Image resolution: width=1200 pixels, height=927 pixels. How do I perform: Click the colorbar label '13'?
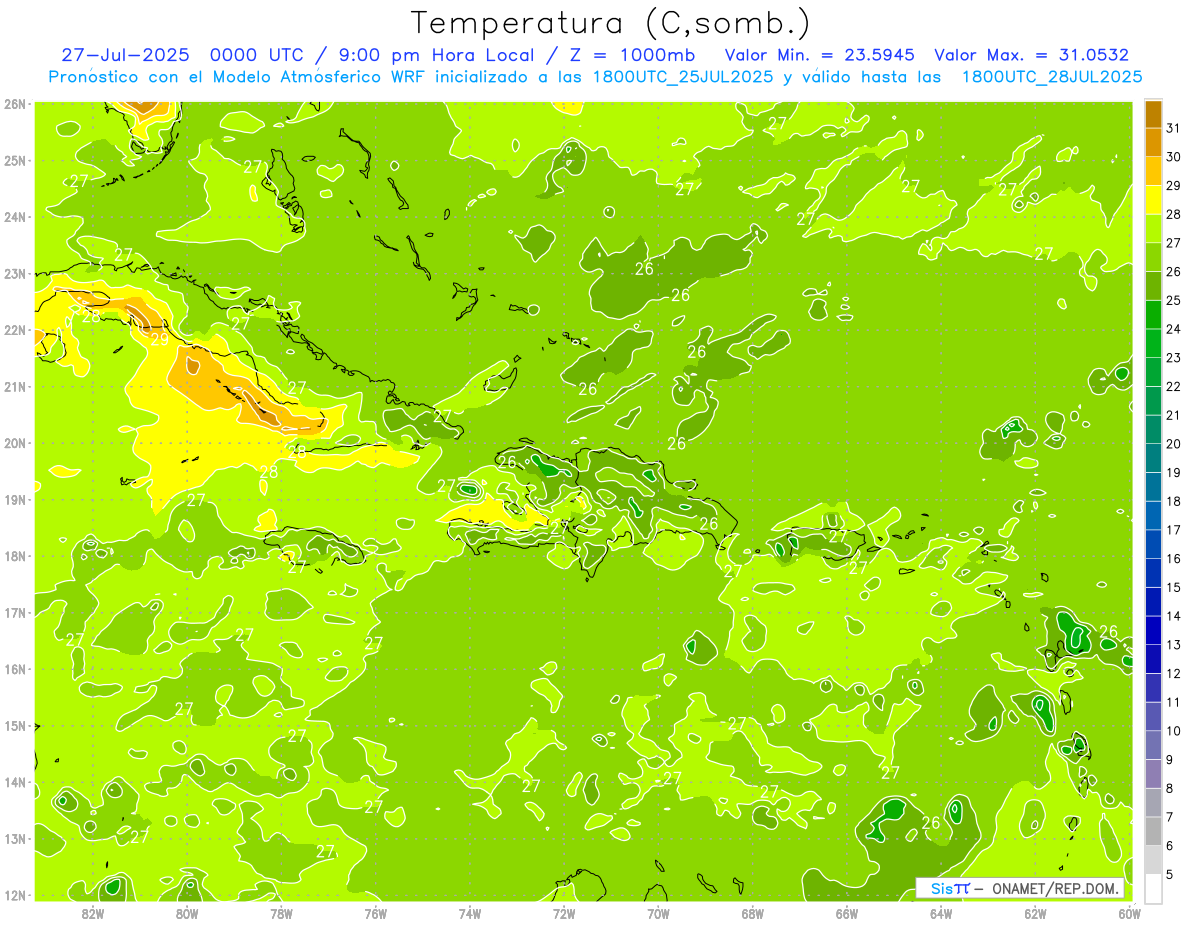click(x=1174, y=645)
